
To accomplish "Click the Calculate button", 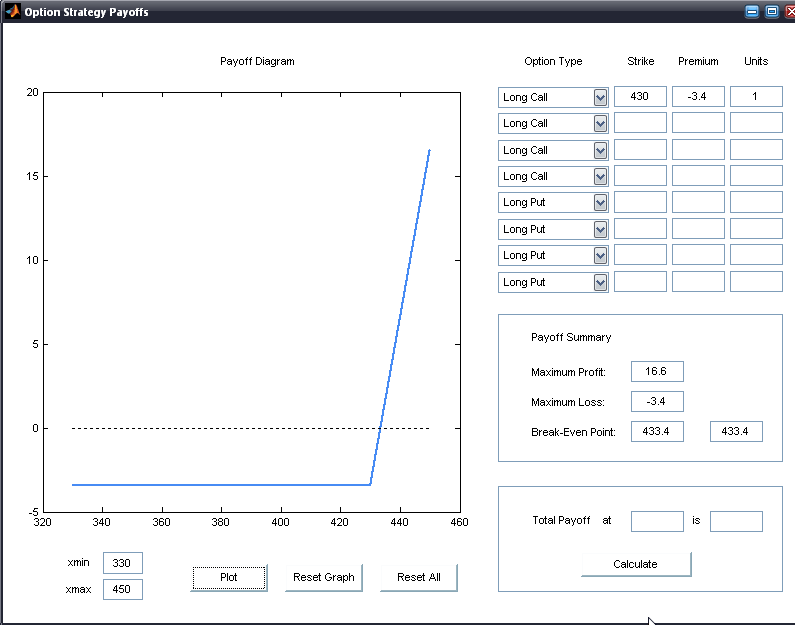I will point(636,564).
